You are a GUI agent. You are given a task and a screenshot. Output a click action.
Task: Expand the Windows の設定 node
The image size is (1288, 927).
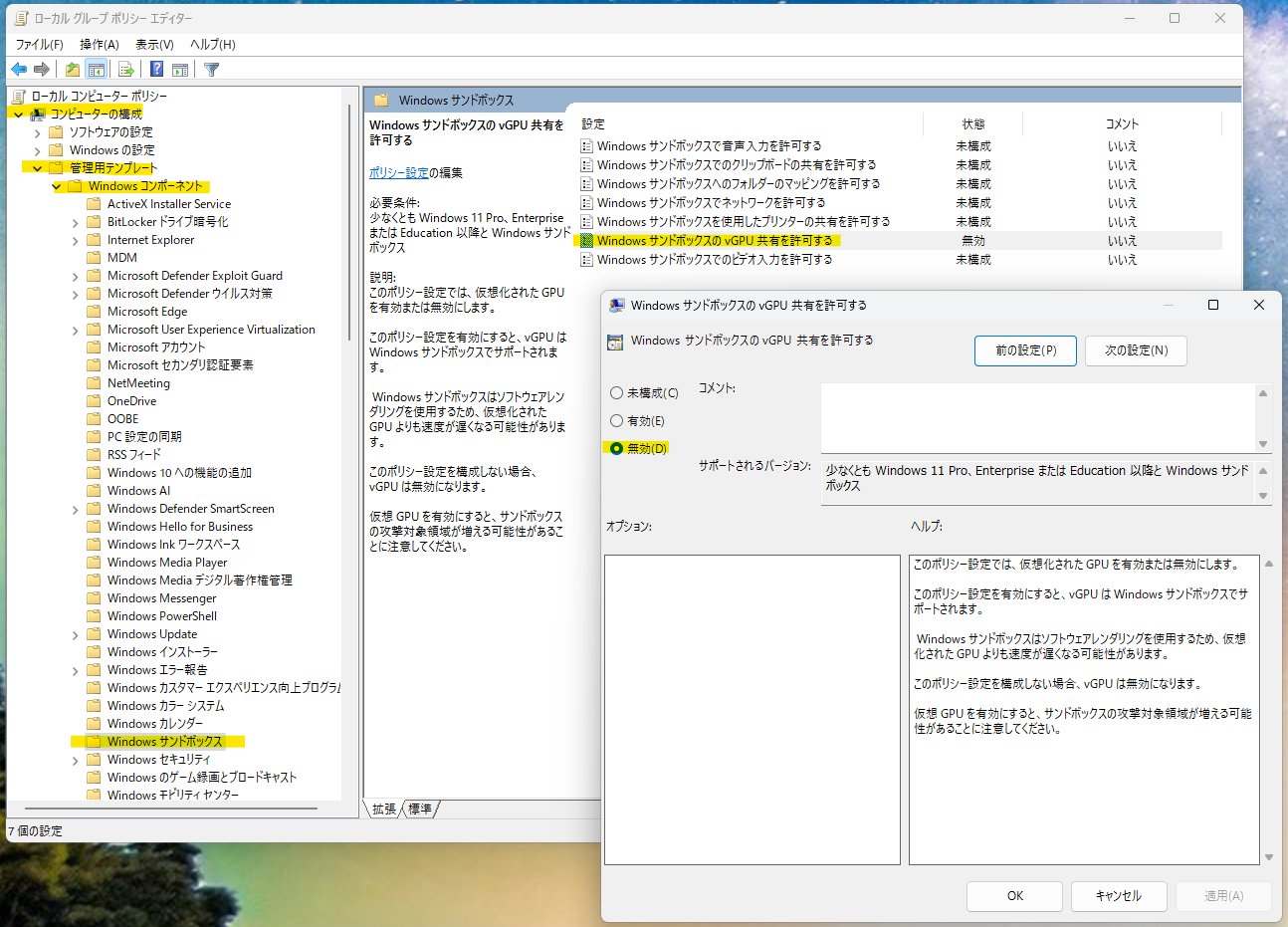[37, 150]
